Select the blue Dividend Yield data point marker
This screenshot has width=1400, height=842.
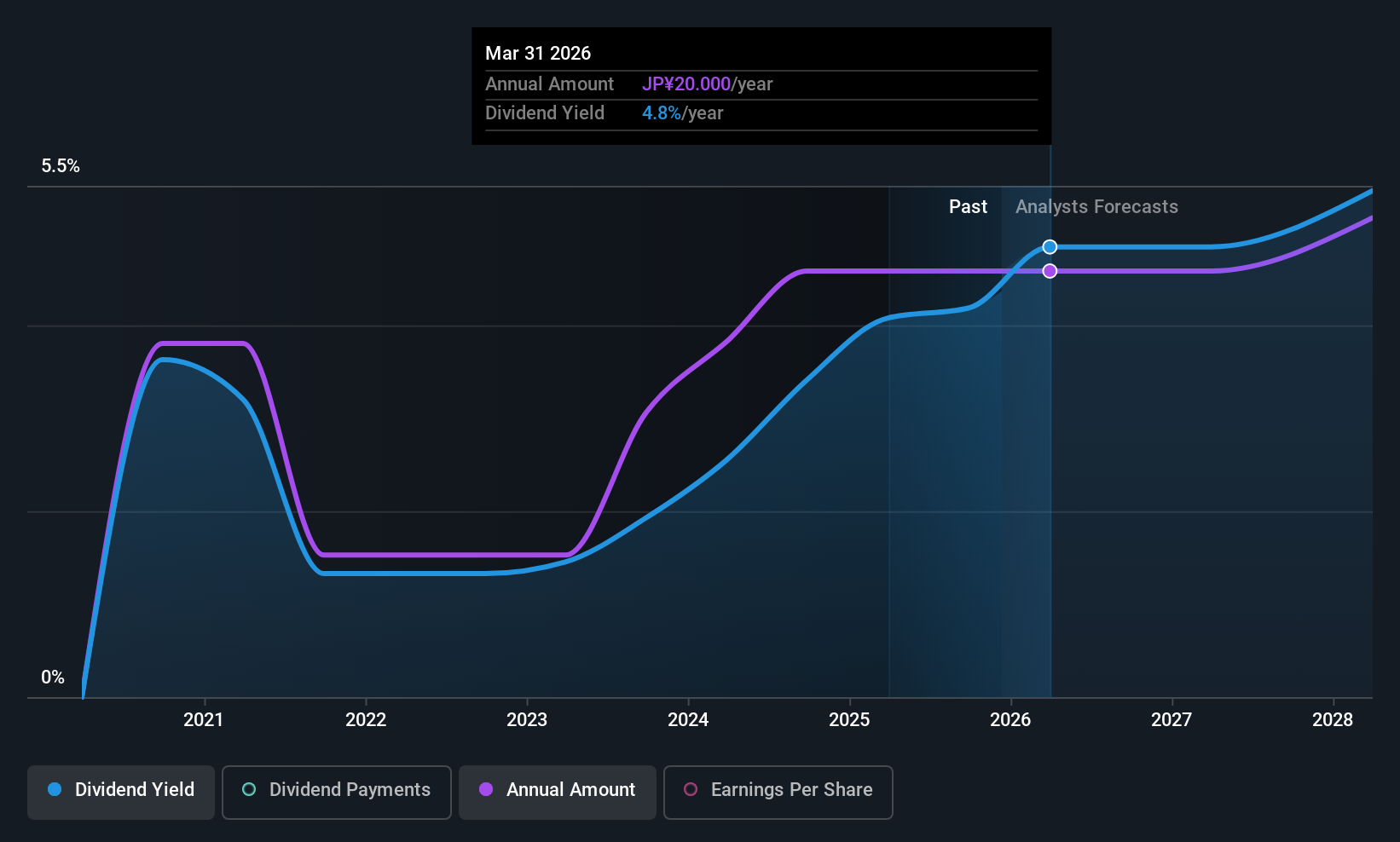coord(1050,247)
